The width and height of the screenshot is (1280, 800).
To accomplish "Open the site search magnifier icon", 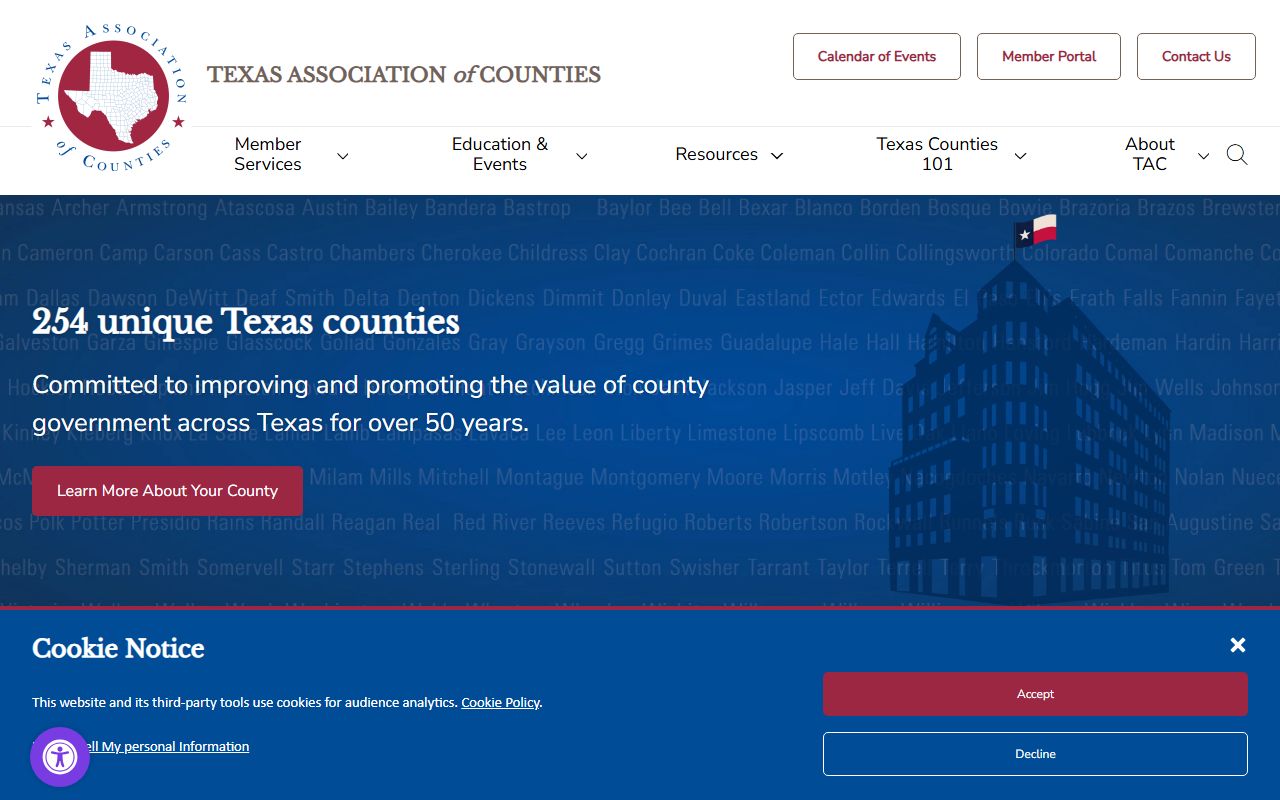I will click(x=1237, y=155).
